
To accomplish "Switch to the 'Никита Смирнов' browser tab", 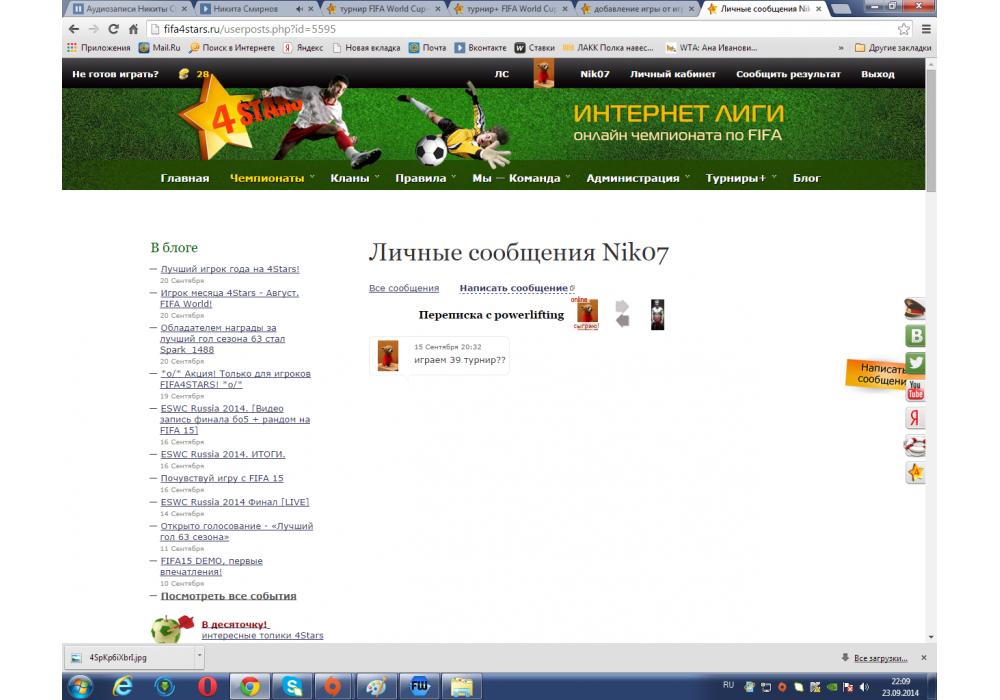I will 255,9.
